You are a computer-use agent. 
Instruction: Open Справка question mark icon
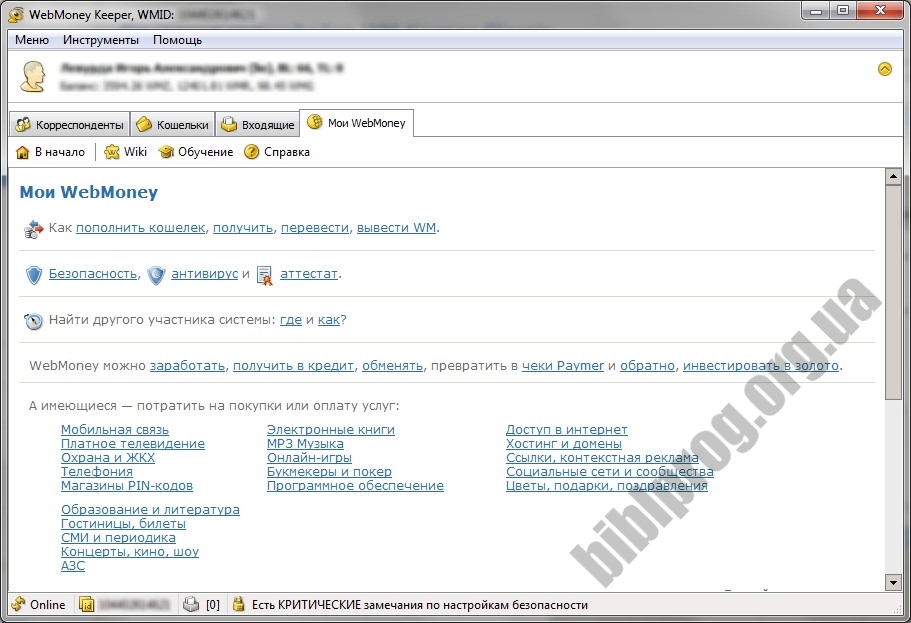(252, 152)
